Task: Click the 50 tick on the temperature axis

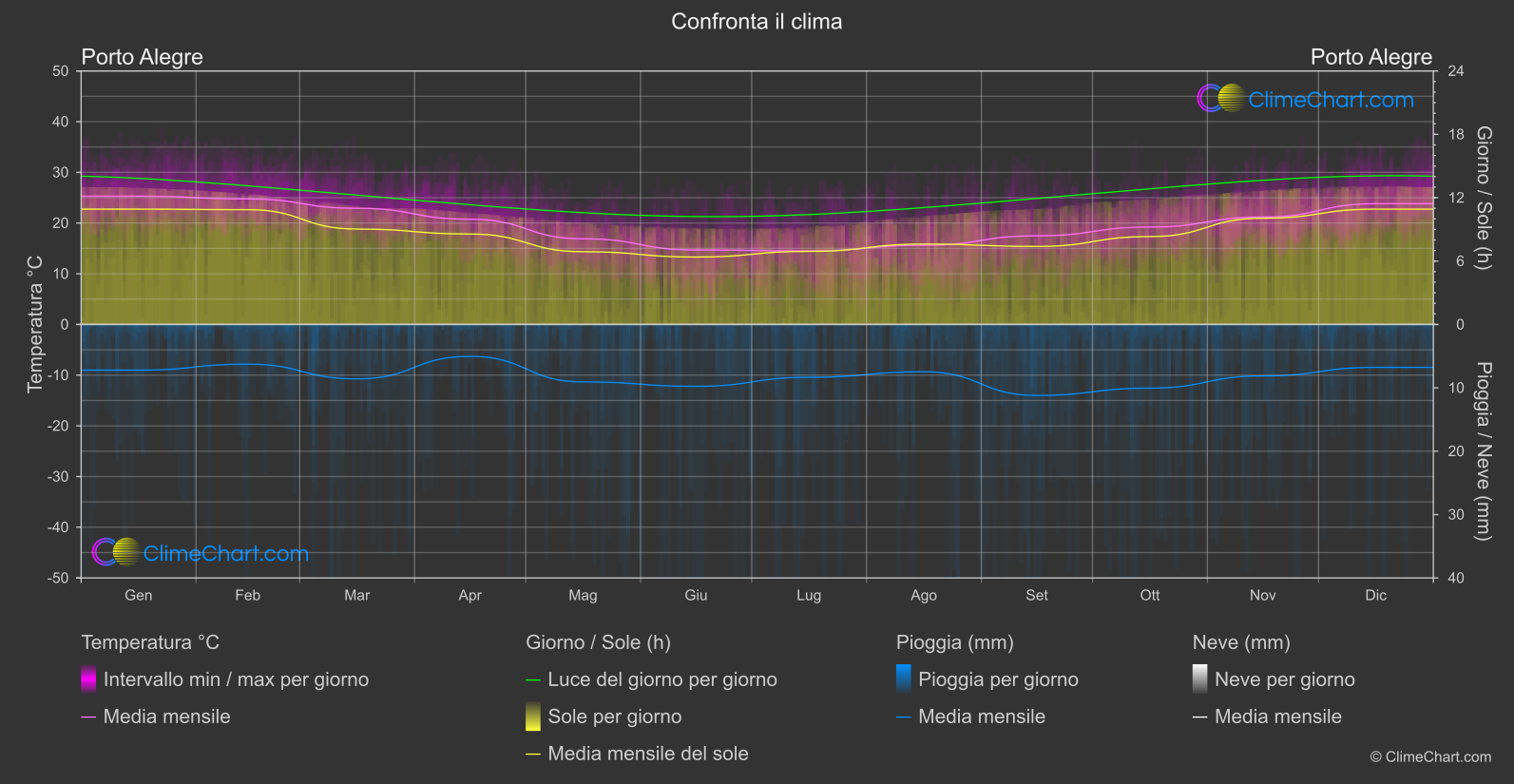Action: pyautogui.click(x=61, y=71)
